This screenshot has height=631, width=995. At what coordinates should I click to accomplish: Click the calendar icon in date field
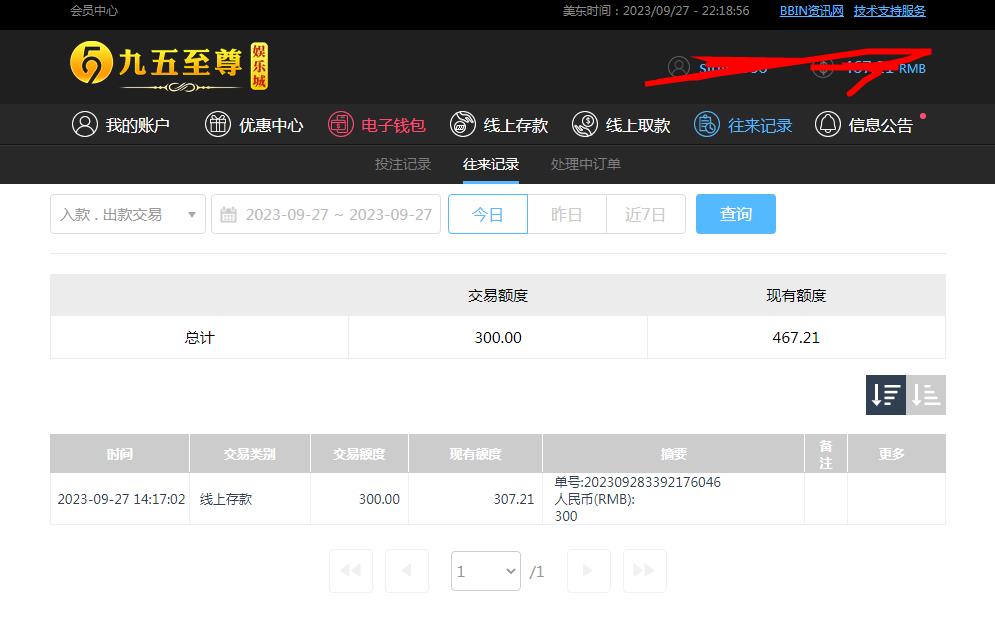[x=228, y=215]
